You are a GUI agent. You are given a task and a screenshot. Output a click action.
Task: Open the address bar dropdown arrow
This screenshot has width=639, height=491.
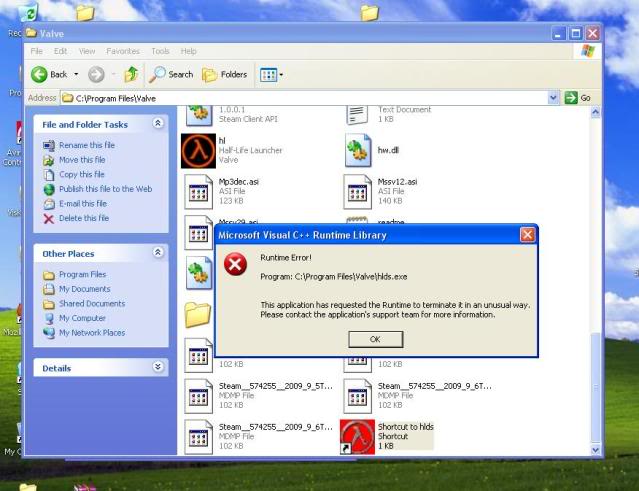click(553, 98)
